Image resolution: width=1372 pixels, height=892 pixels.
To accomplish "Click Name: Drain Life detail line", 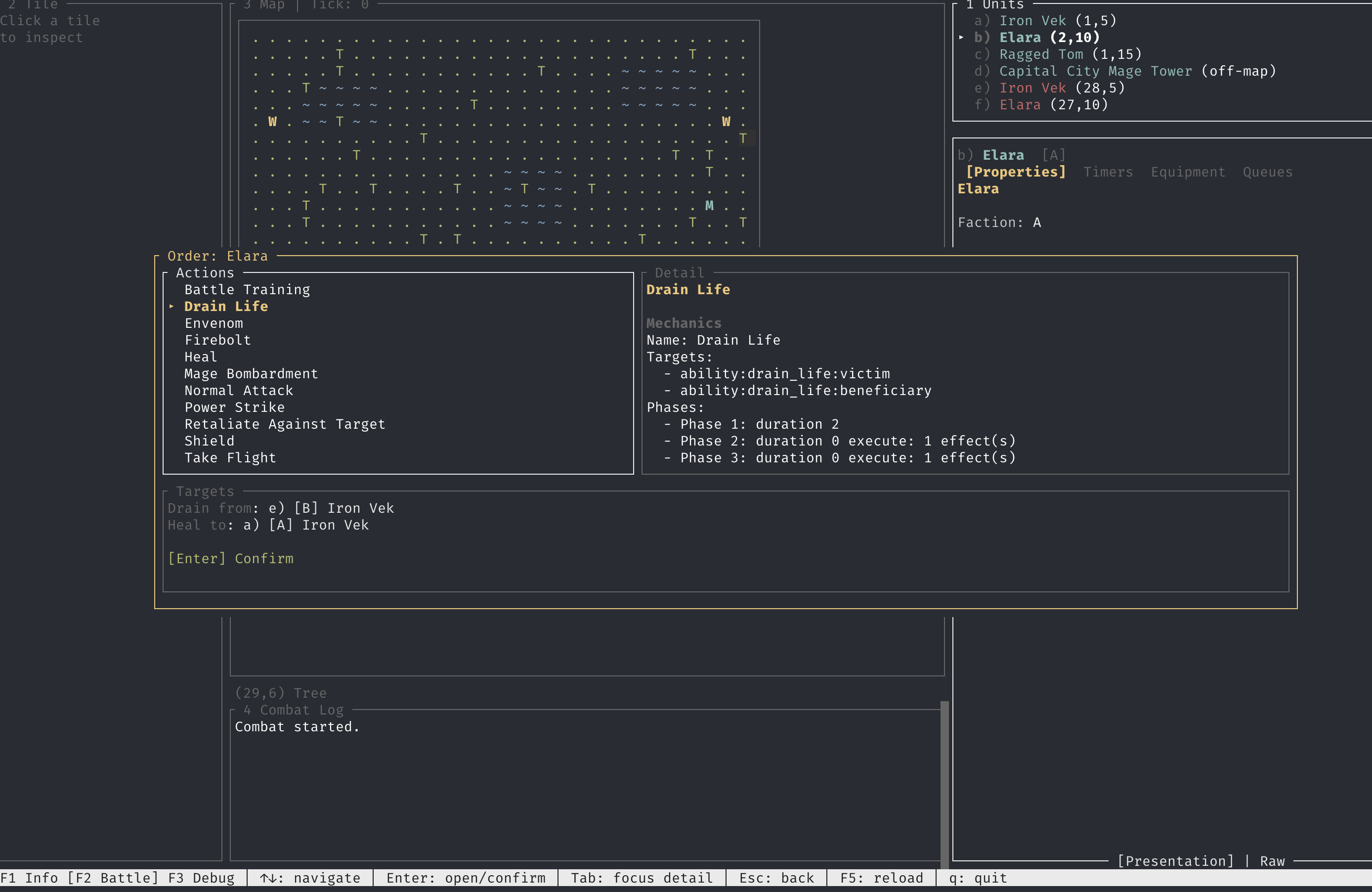I will [x=713, y=340].
